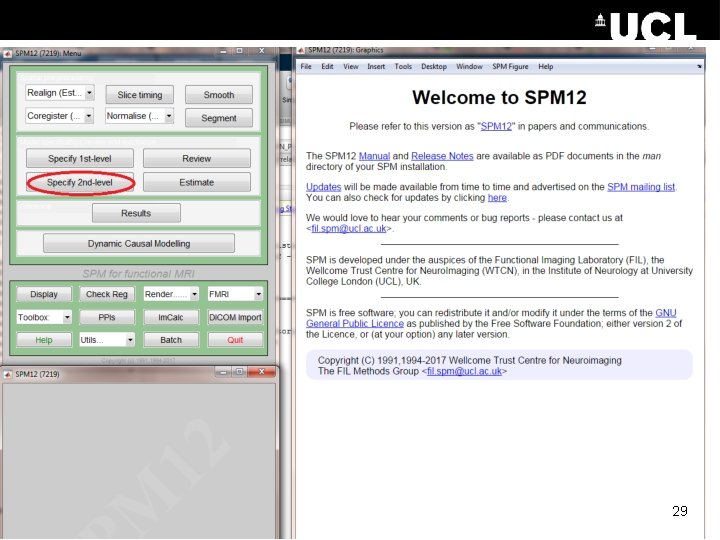Open the Normalise dropdown
The image size is (720, 540).
coord(140,116)
